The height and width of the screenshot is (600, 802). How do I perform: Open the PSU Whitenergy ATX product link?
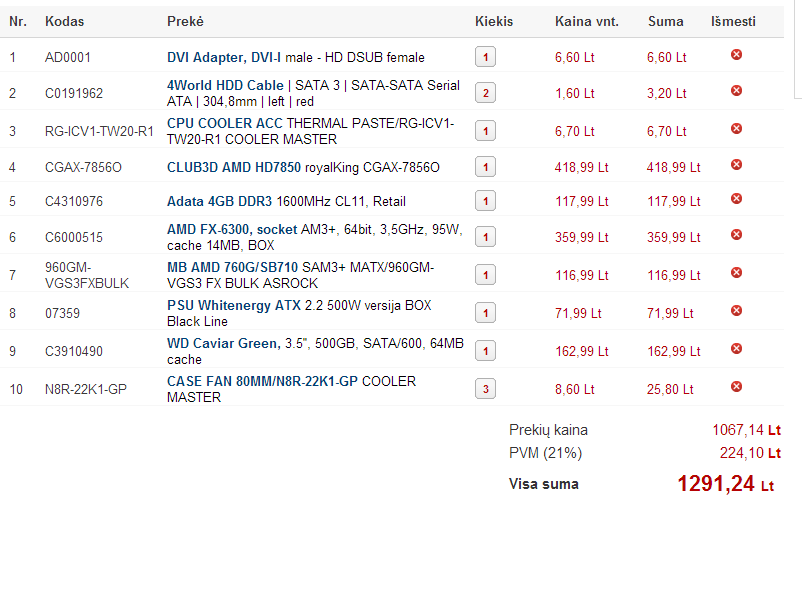[234, 305]
